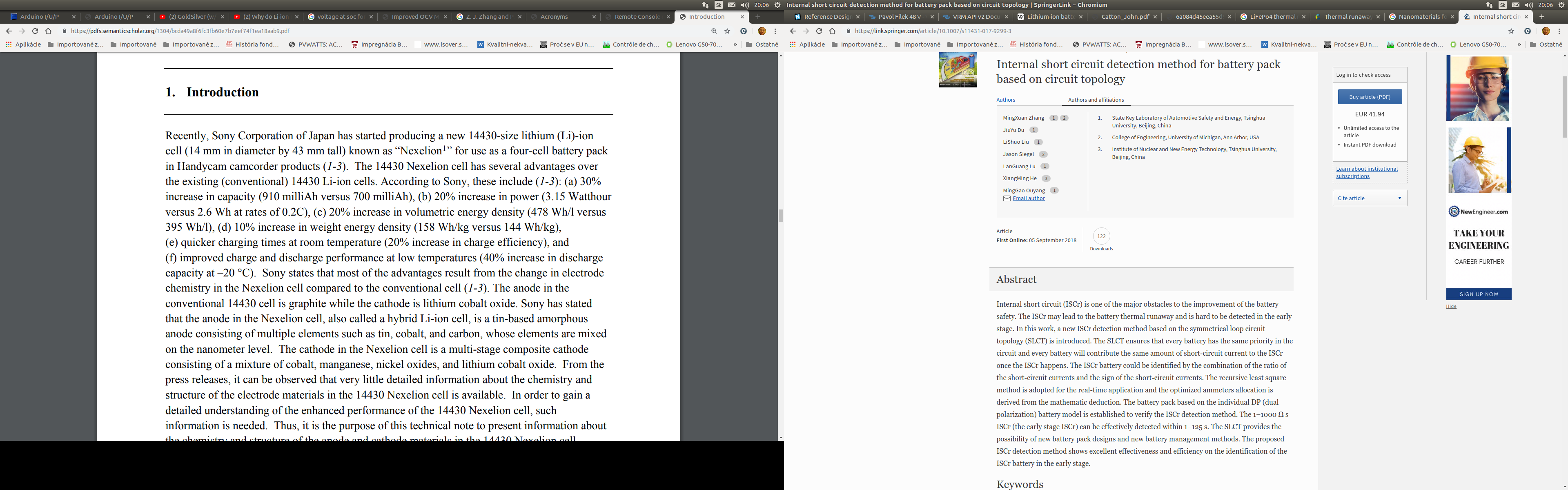Open Email author link
The height and width of the screenshot is (490, 1568).
[1028, 198]
